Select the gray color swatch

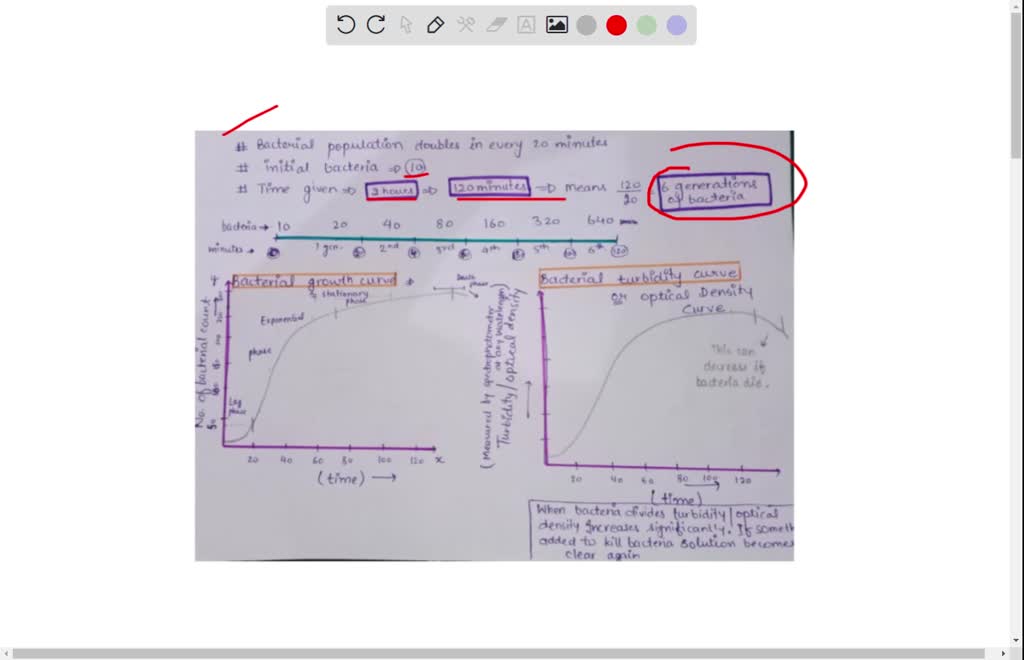coord(586,24)
